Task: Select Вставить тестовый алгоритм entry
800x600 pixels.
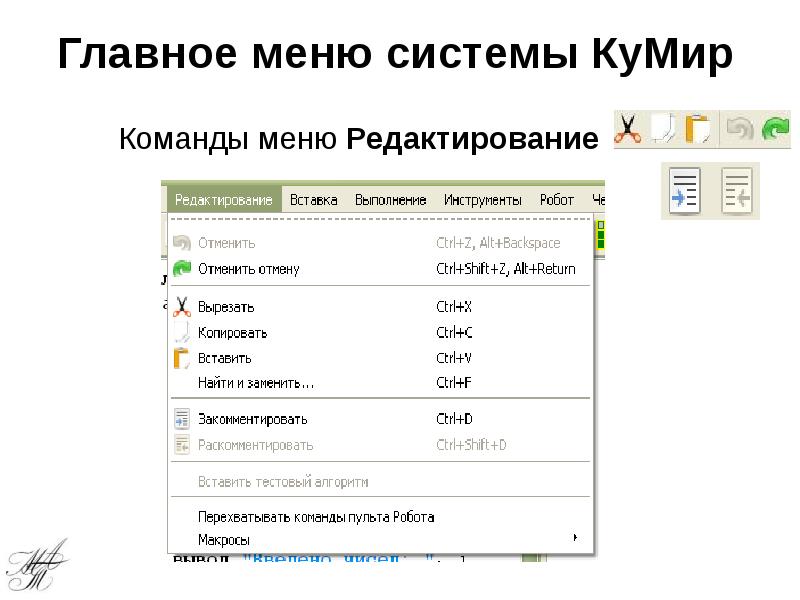Action: pyautogui.click(x=381, y=481)
